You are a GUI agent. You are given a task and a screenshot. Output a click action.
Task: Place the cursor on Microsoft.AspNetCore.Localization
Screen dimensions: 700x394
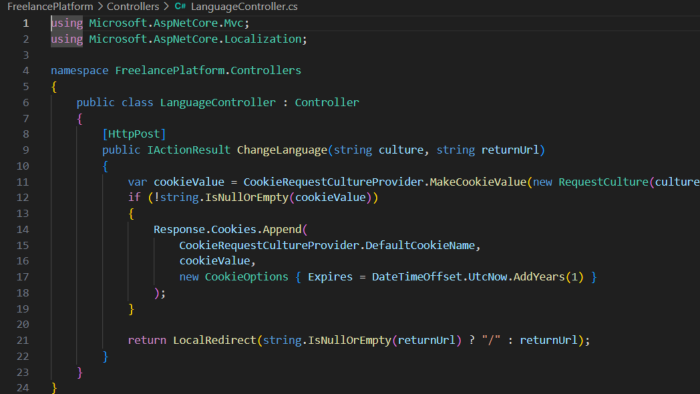click(195, 39)
